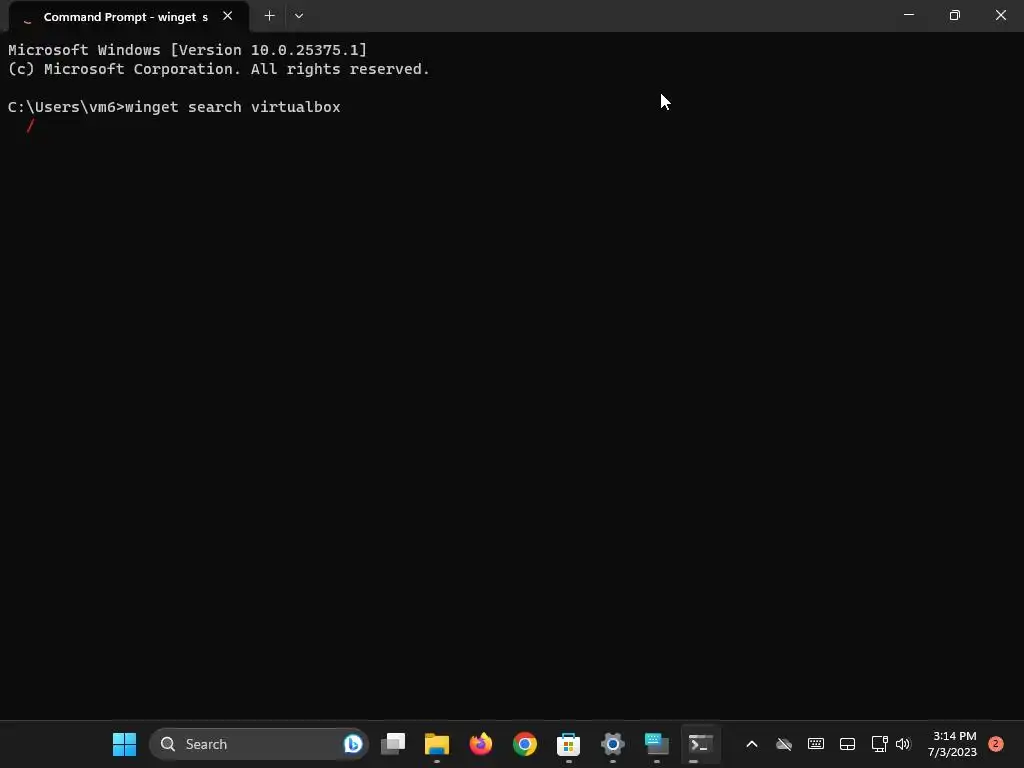The image size is (1024, 768).
Task: Open notifications badge showing 2
Action: tap(995, 744)
